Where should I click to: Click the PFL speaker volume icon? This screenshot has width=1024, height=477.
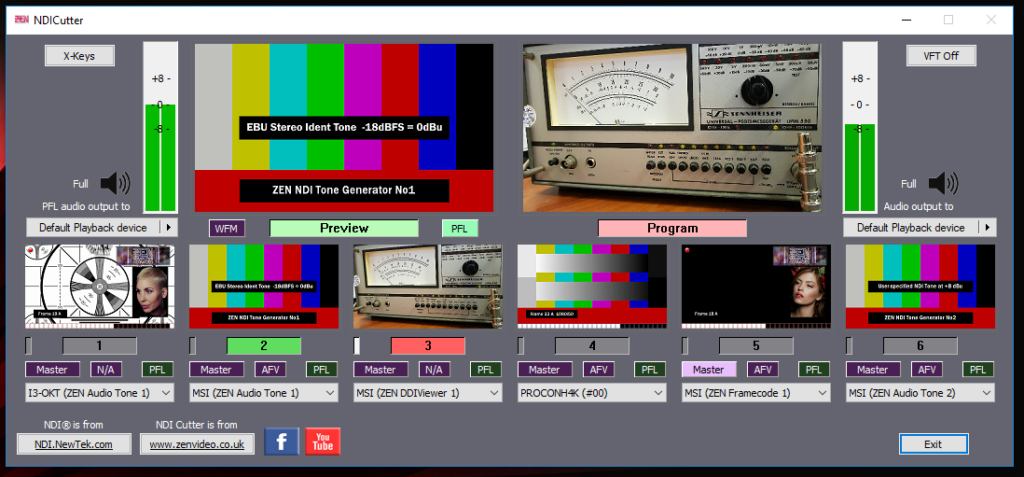tap(115, 184)
